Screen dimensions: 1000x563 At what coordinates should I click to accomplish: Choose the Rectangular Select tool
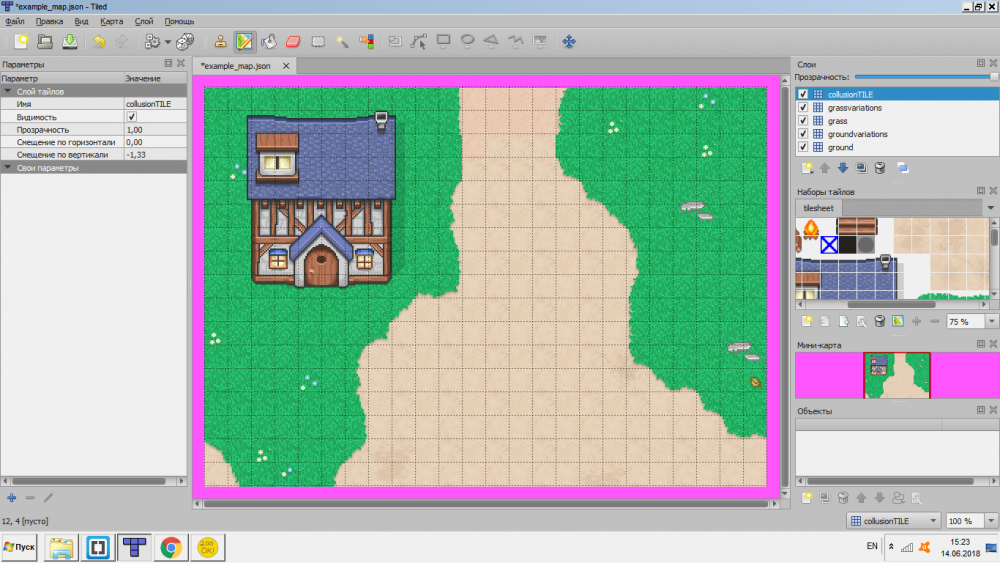[318, 42]
